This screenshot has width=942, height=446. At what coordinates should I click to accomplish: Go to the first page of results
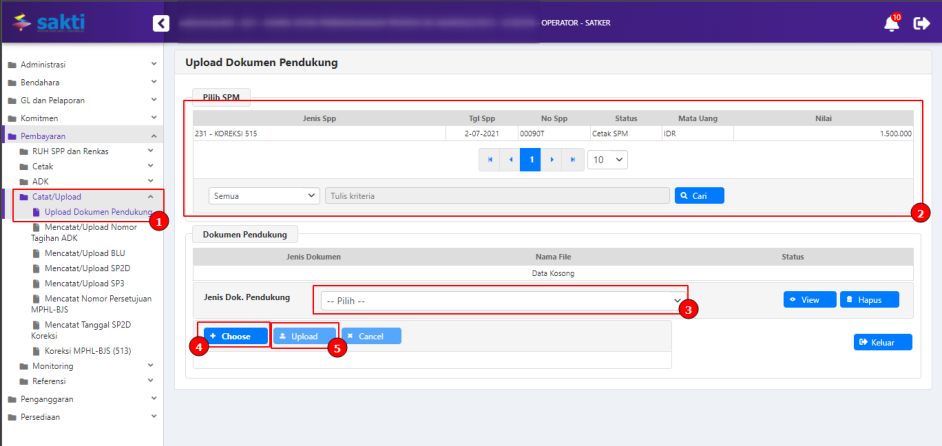tap(490, 160)
